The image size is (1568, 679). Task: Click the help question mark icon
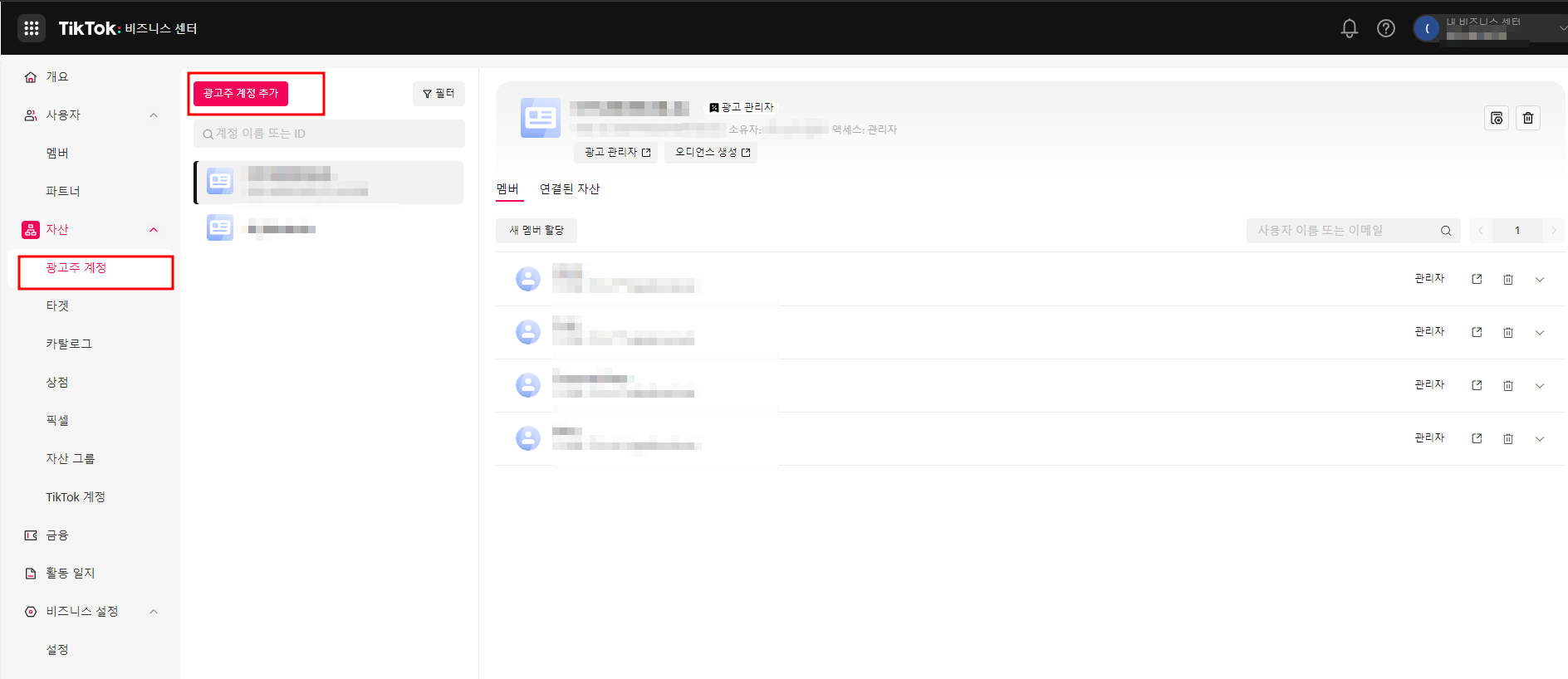click(x=1386, y=28)
